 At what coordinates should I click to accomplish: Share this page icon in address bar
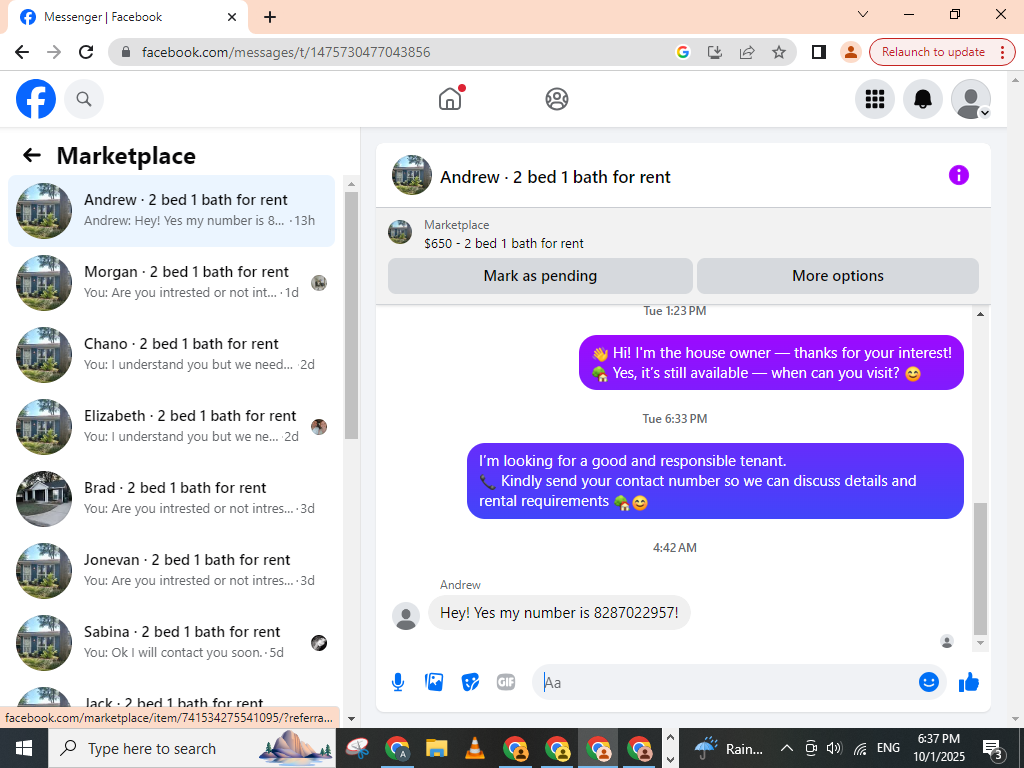[x=746, y=52]
